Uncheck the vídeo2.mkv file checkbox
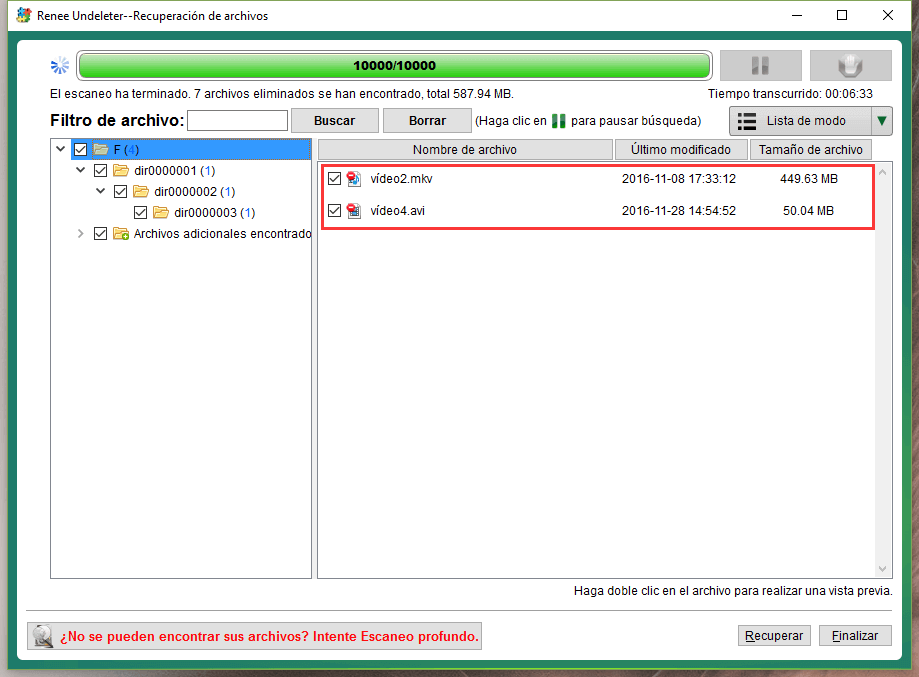This screenshot has height=677, width=919. click(334, 179)
